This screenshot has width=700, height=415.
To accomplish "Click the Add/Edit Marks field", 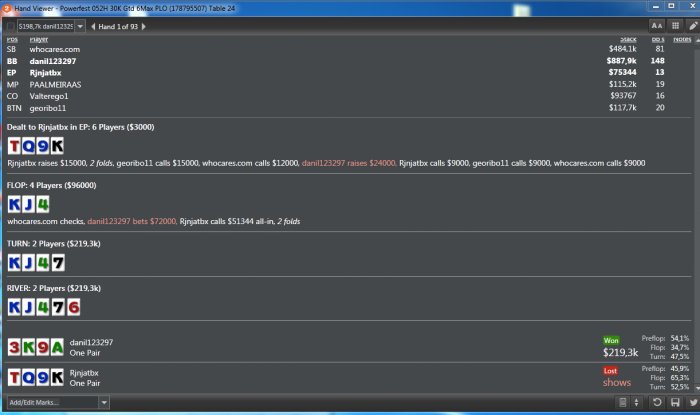I will 53,402.
